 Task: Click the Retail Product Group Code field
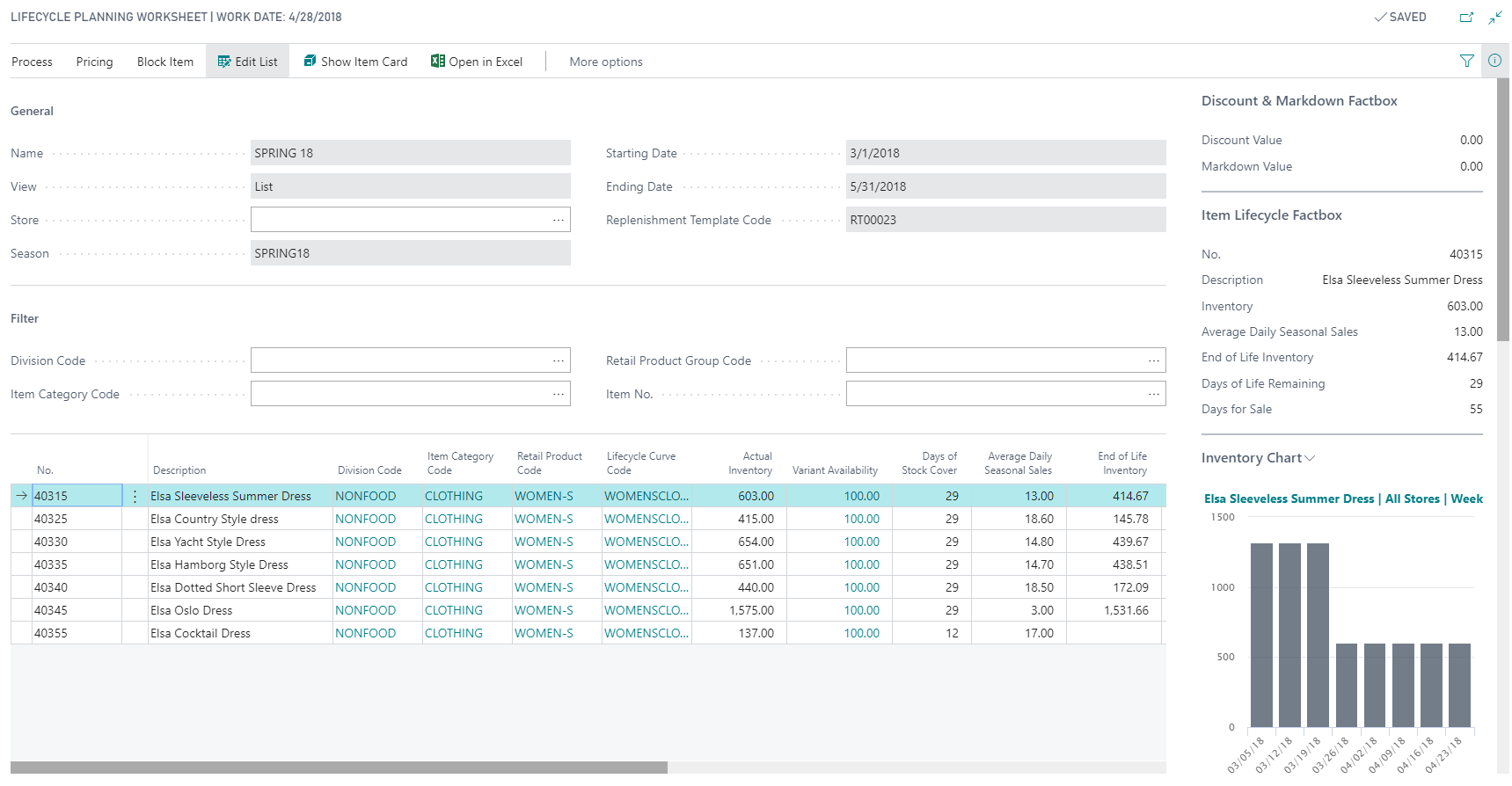[994, 360]
